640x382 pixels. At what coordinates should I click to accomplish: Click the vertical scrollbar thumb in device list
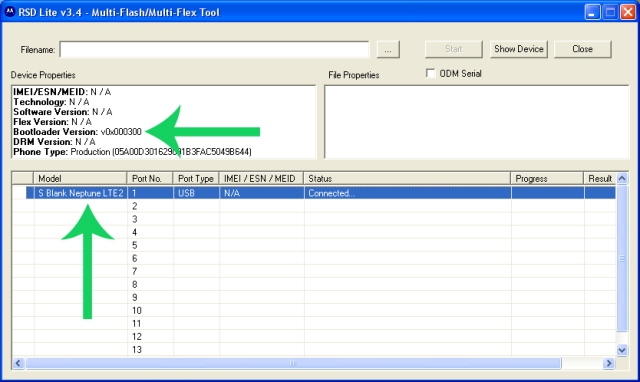coord(622,258)
